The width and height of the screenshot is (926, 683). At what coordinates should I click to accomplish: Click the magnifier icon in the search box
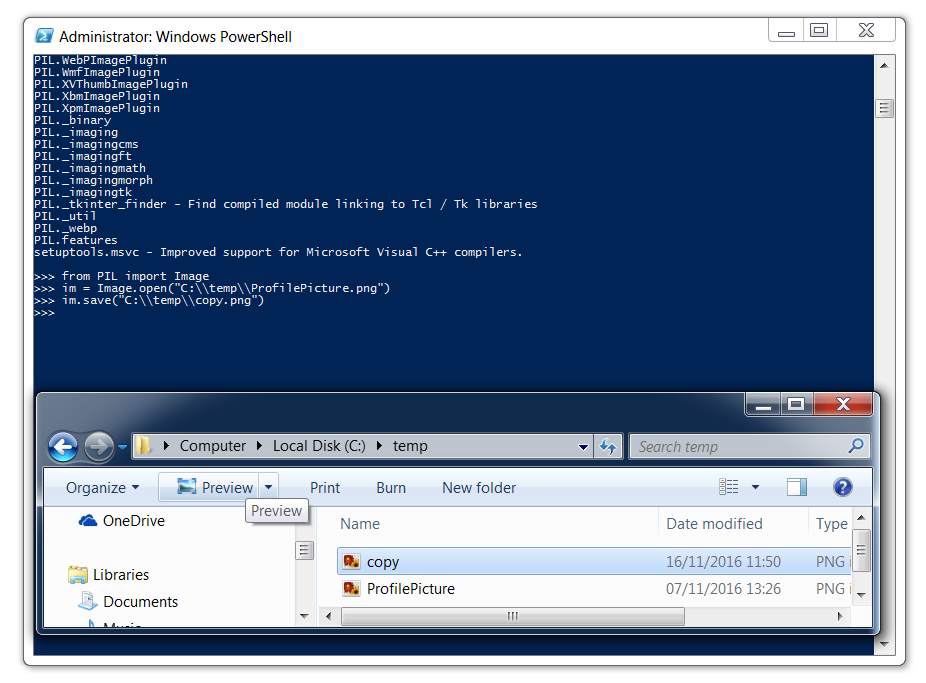pyautogui.click(x=856, y=446)
